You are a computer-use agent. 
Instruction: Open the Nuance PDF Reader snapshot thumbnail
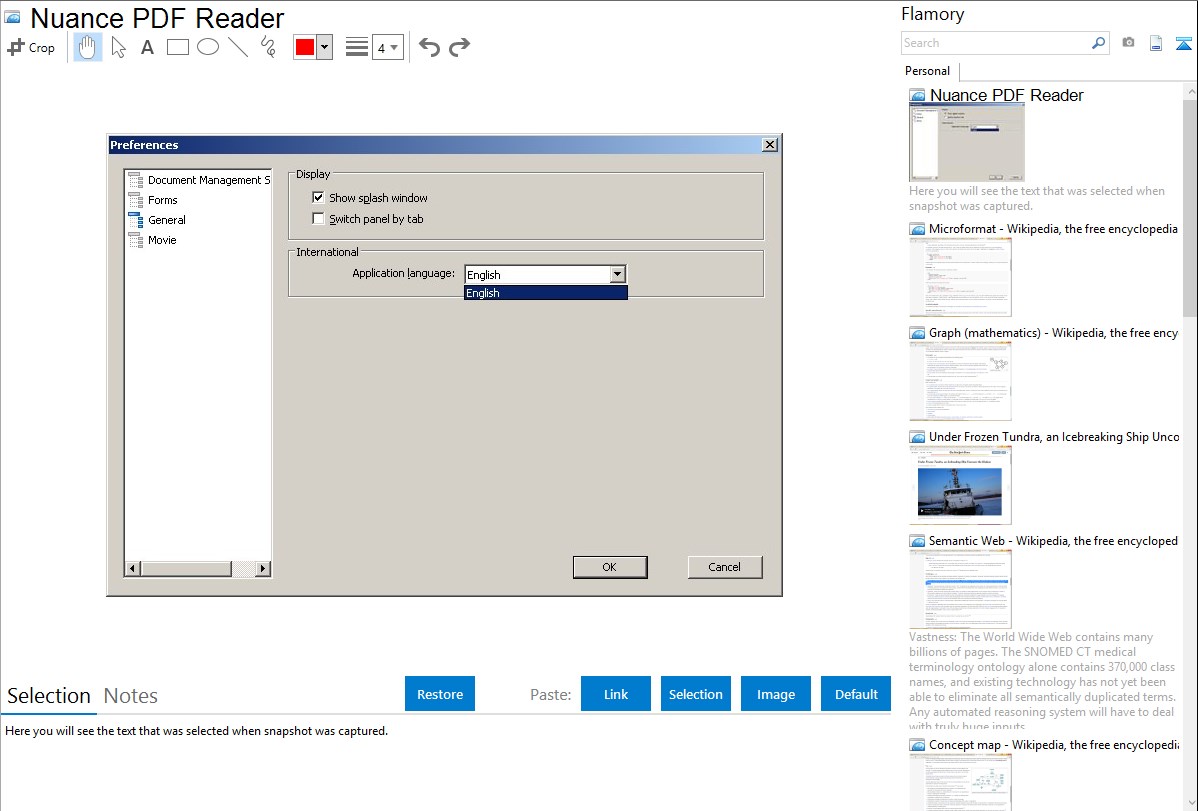coord(966,143)
